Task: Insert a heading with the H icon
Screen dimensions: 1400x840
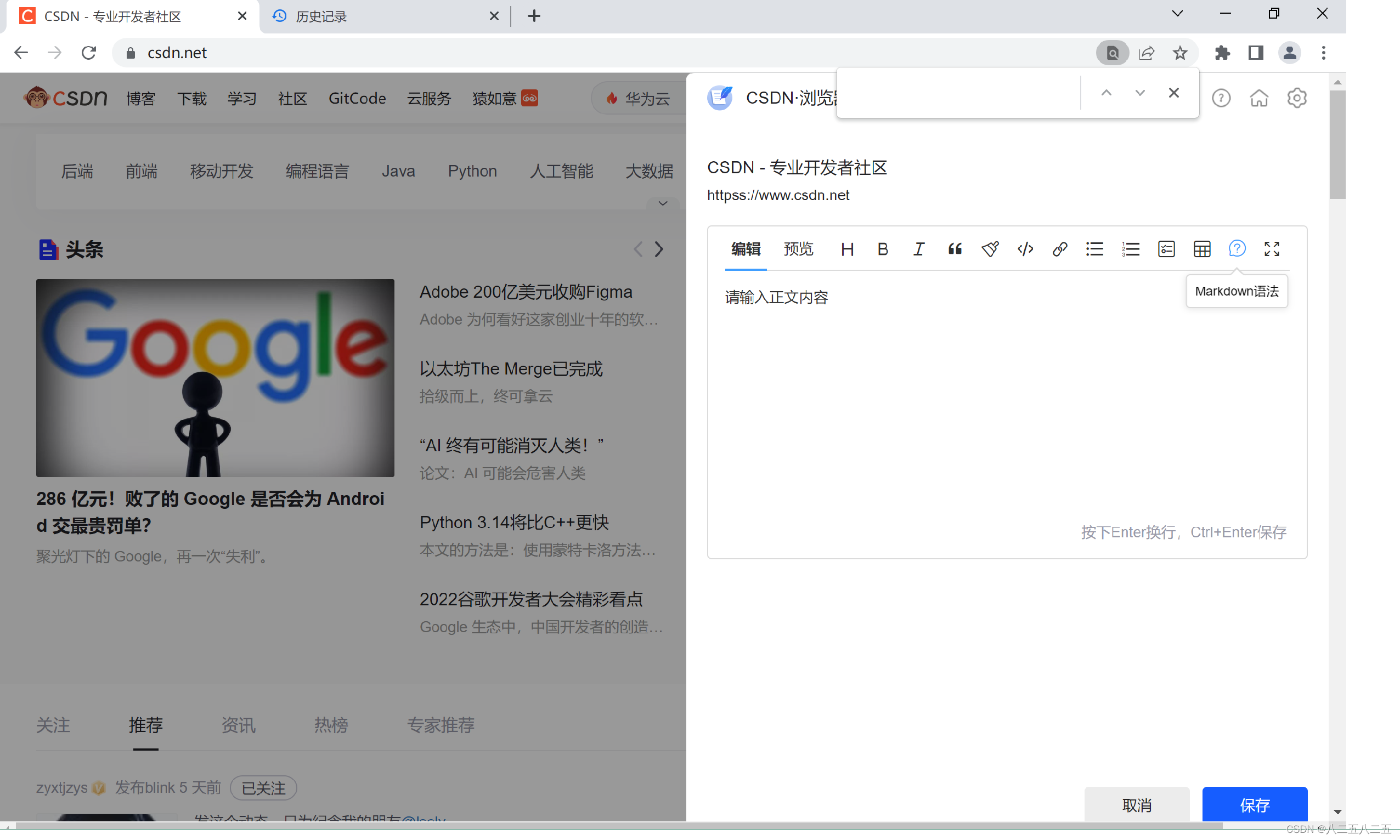Action: coord(846,249)
